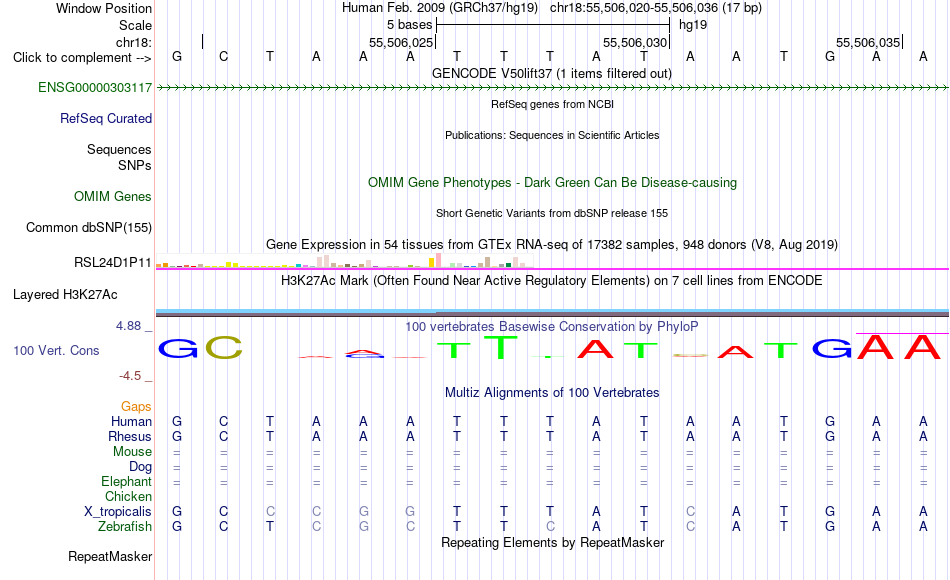Click the Chicken alignment row label

pos(128,497)
